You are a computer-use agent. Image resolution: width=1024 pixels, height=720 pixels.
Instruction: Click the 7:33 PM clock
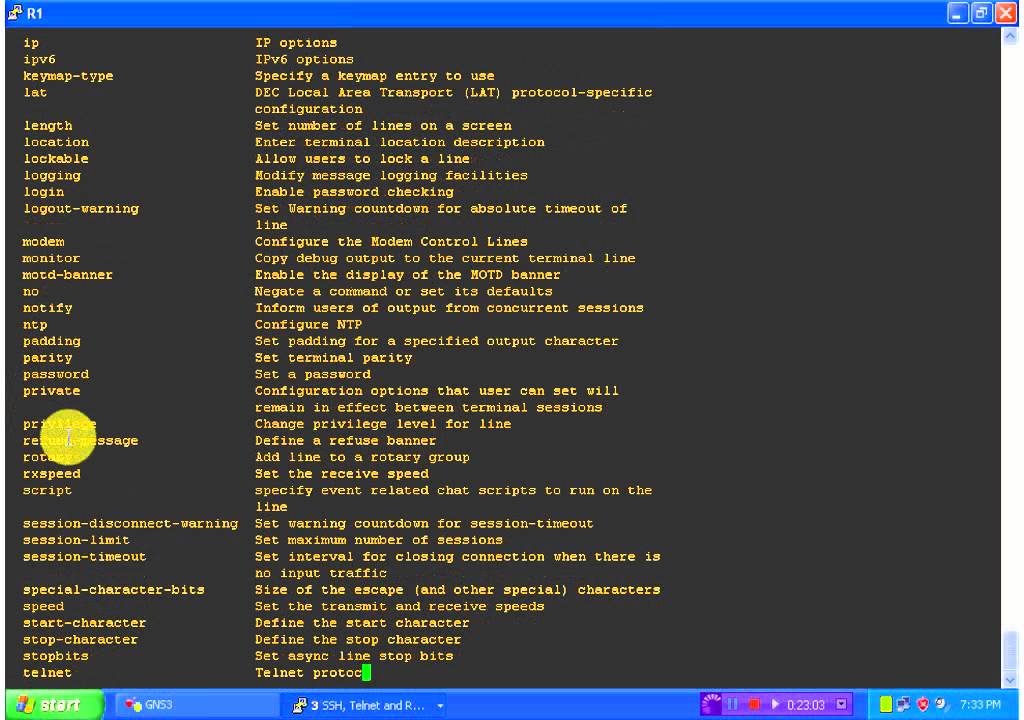980,705
